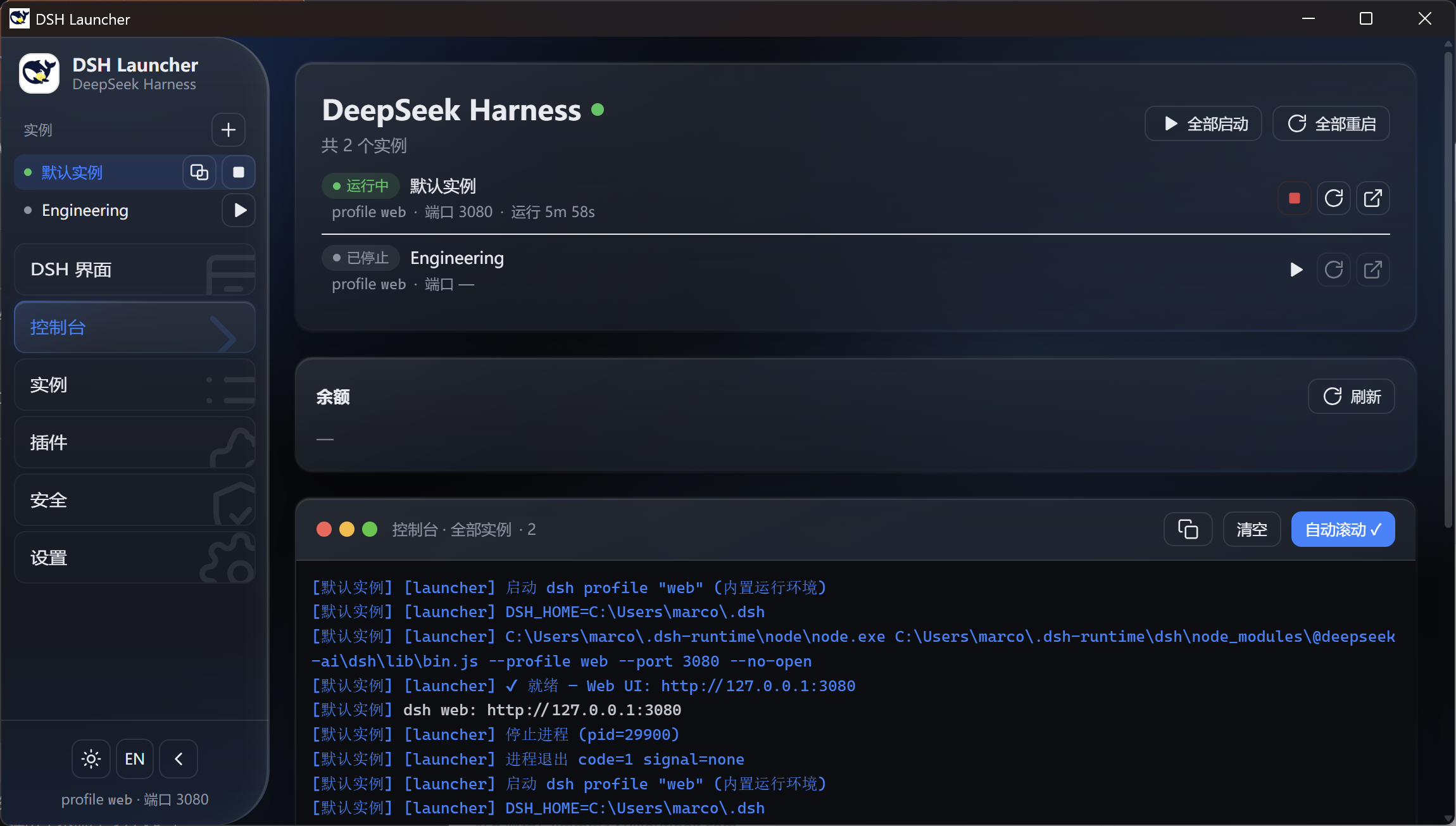Open the default instance window icon in sidebar
1456x826 pixels.
coord(199,172)
